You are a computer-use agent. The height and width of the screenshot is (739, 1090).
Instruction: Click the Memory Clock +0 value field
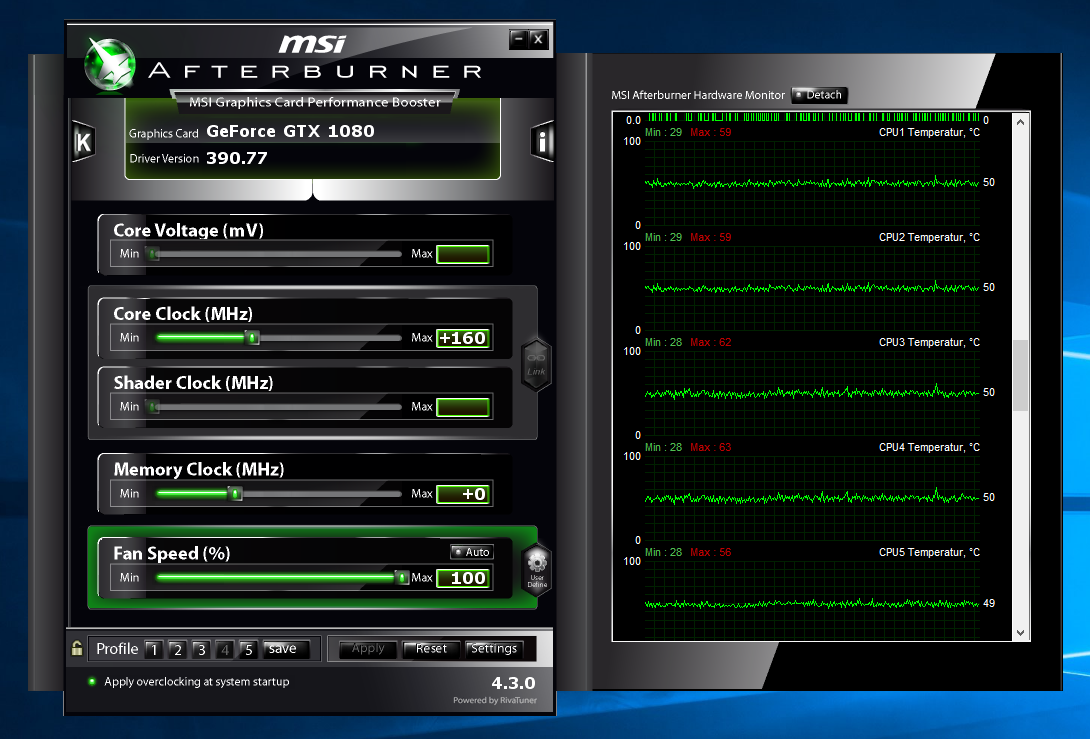463,494
